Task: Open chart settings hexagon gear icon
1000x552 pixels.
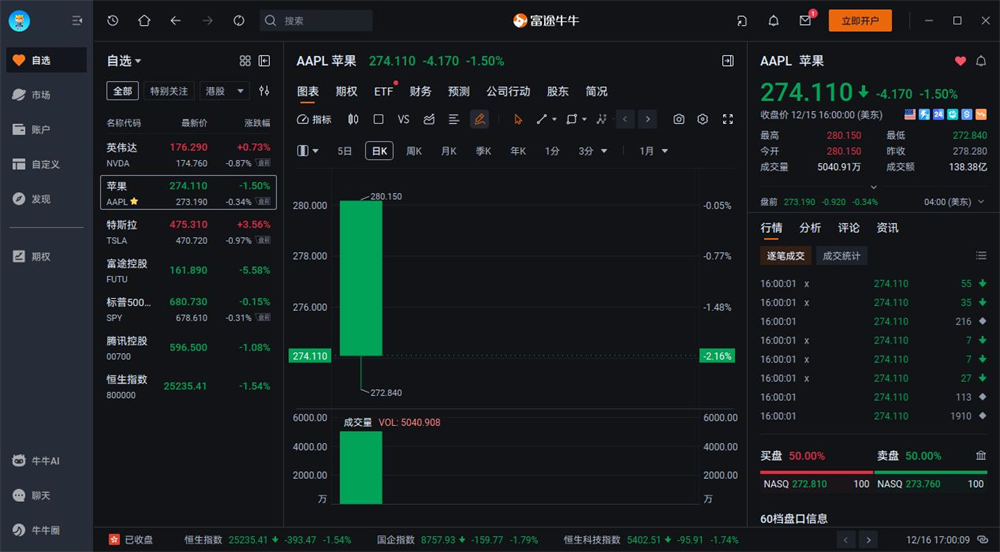Action: tap(703, 119)
